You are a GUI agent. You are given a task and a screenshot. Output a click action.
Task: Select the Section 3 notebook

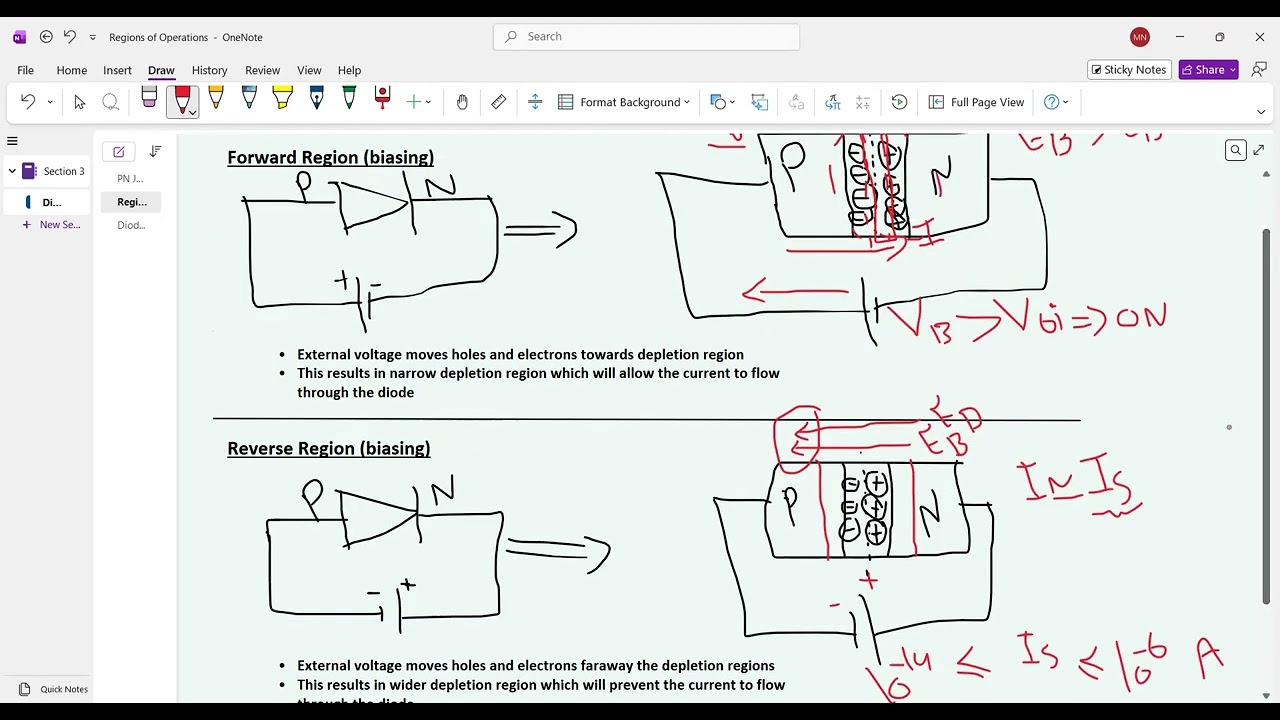coord(55,171)
